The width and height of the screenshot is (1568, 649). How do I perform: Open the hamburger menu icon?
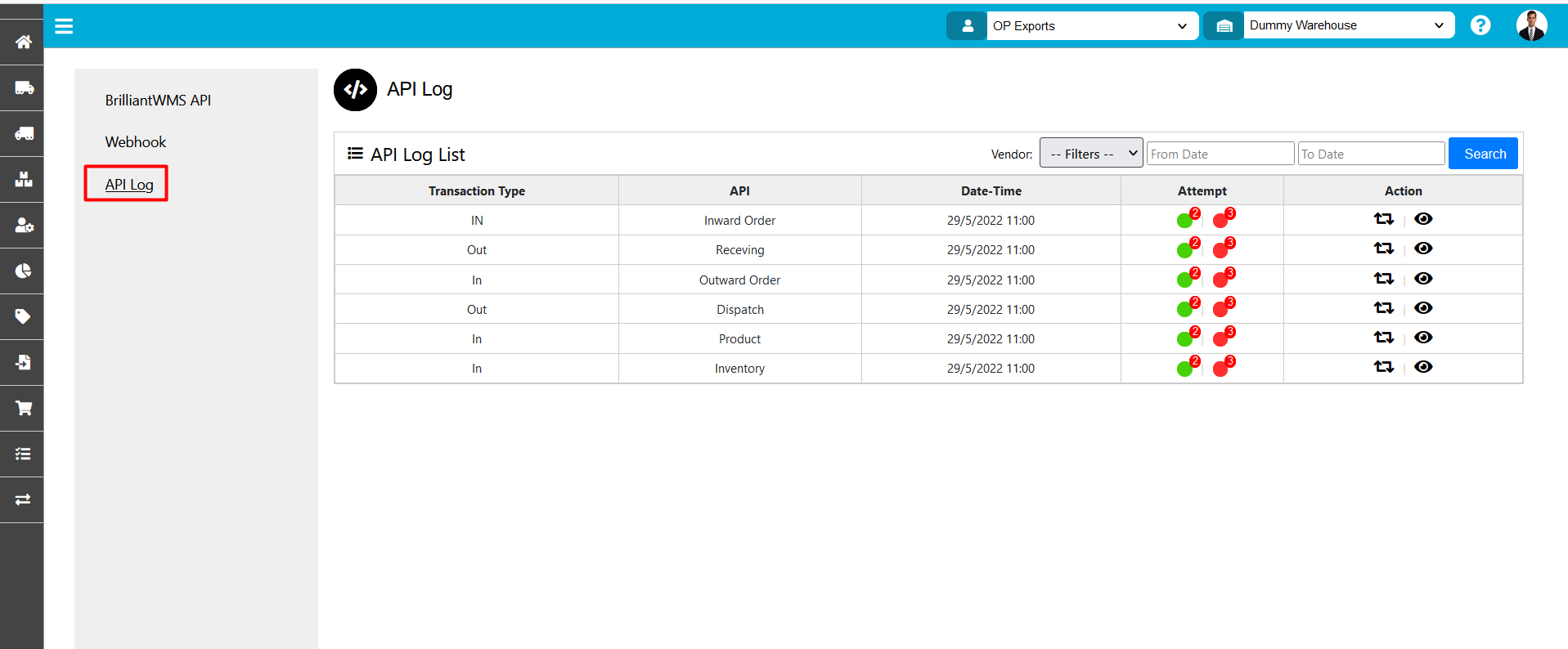(64, 26)
